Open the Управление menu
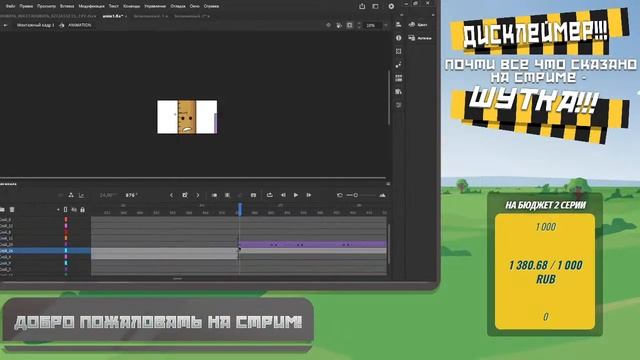The height and width of the screenshot is (360, 640). coord(155,6)
